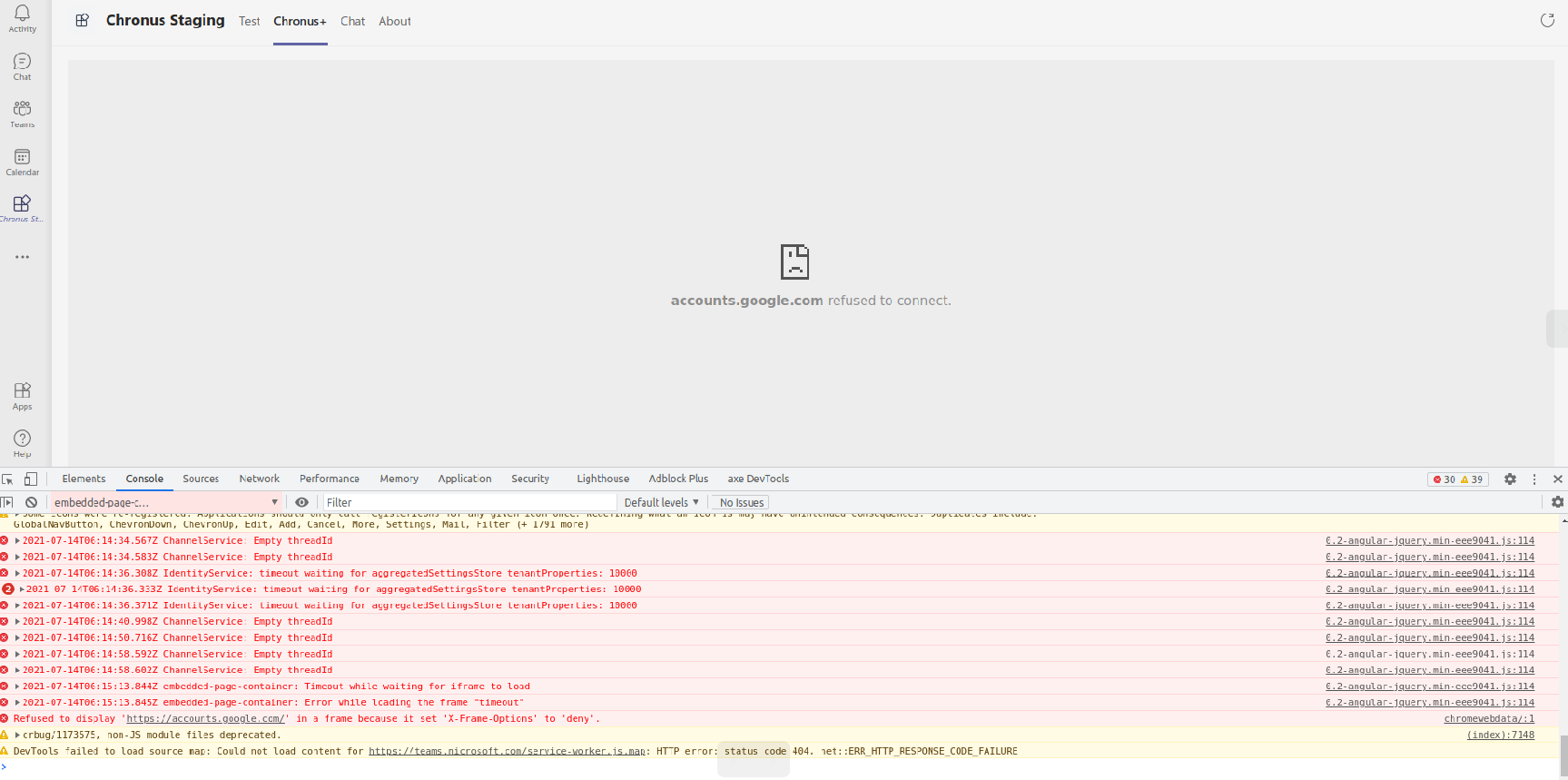Viewport: 1568px width, 780px height.
Task: Select the Chronus+ tab
Action: 300,21
